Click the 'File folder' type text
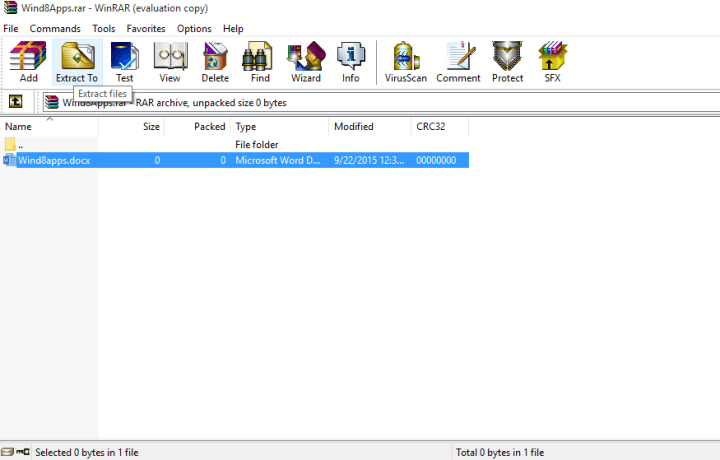Image resolution: width=720 pixels, height=460 pixels. click(x=257, y=145)
